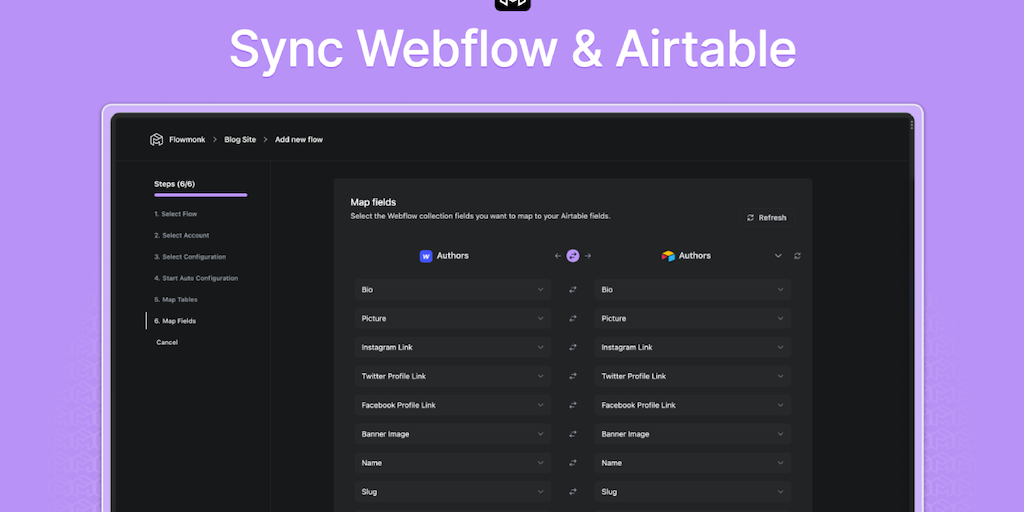Toggle sync direction for Instagram Link row
This screenshot has width=1024, height=512.
tap(573, 348)
